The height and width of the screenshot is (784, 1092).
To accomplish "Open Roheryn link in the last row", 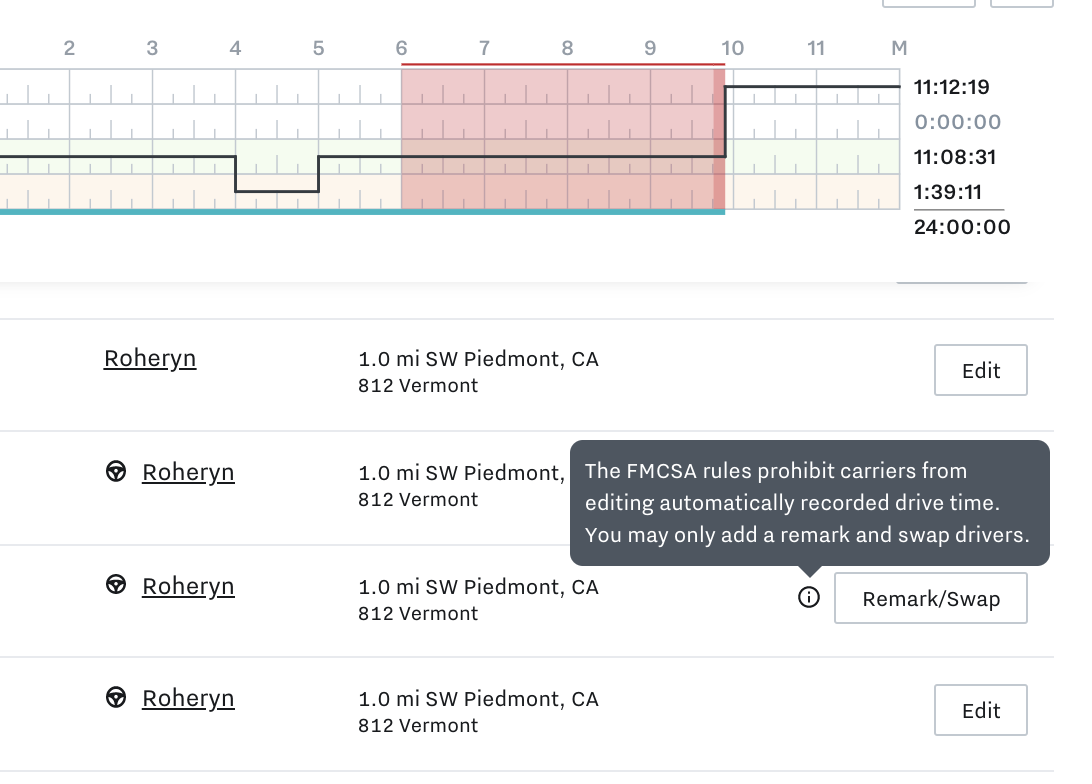I will (188, 698).
